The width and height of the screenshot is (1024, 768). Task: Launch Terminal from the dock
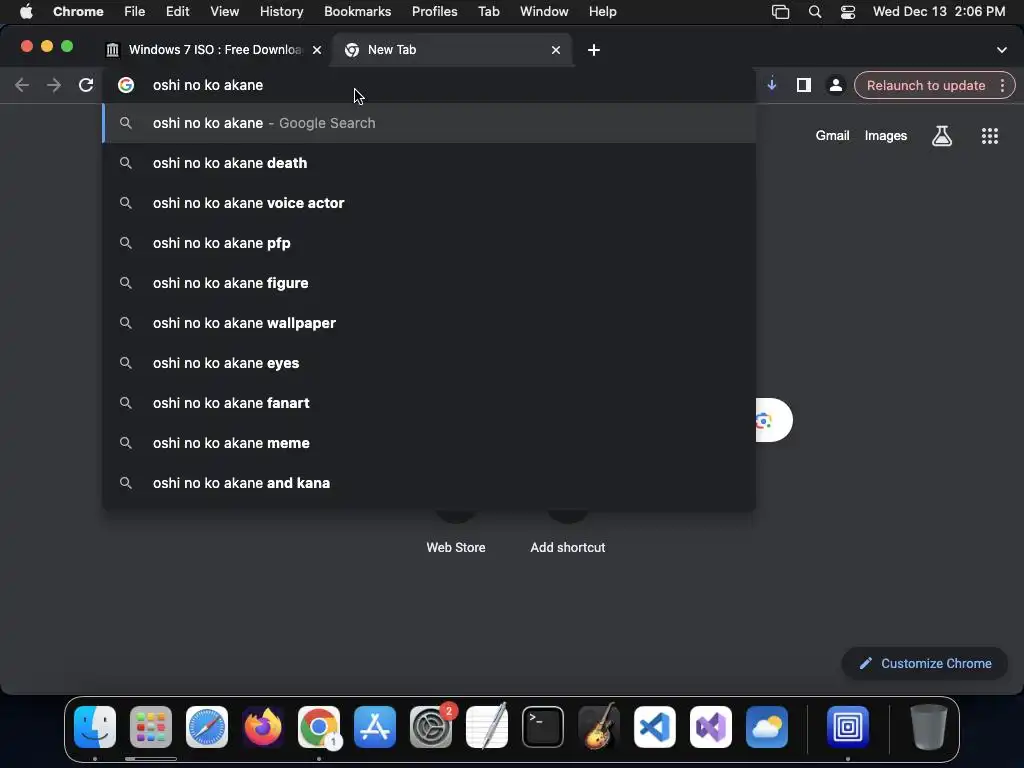543,727
